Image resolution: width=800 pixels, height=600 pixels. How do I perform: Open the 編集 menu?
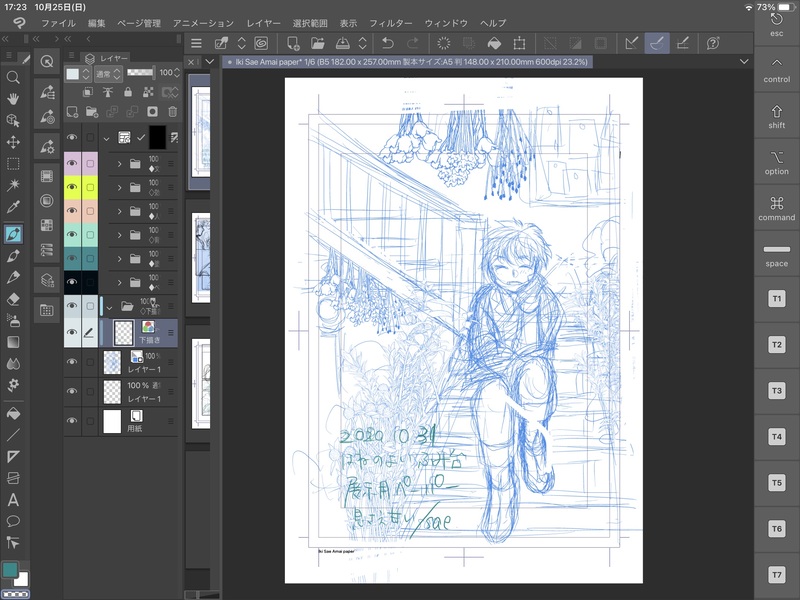click(96, 23)
